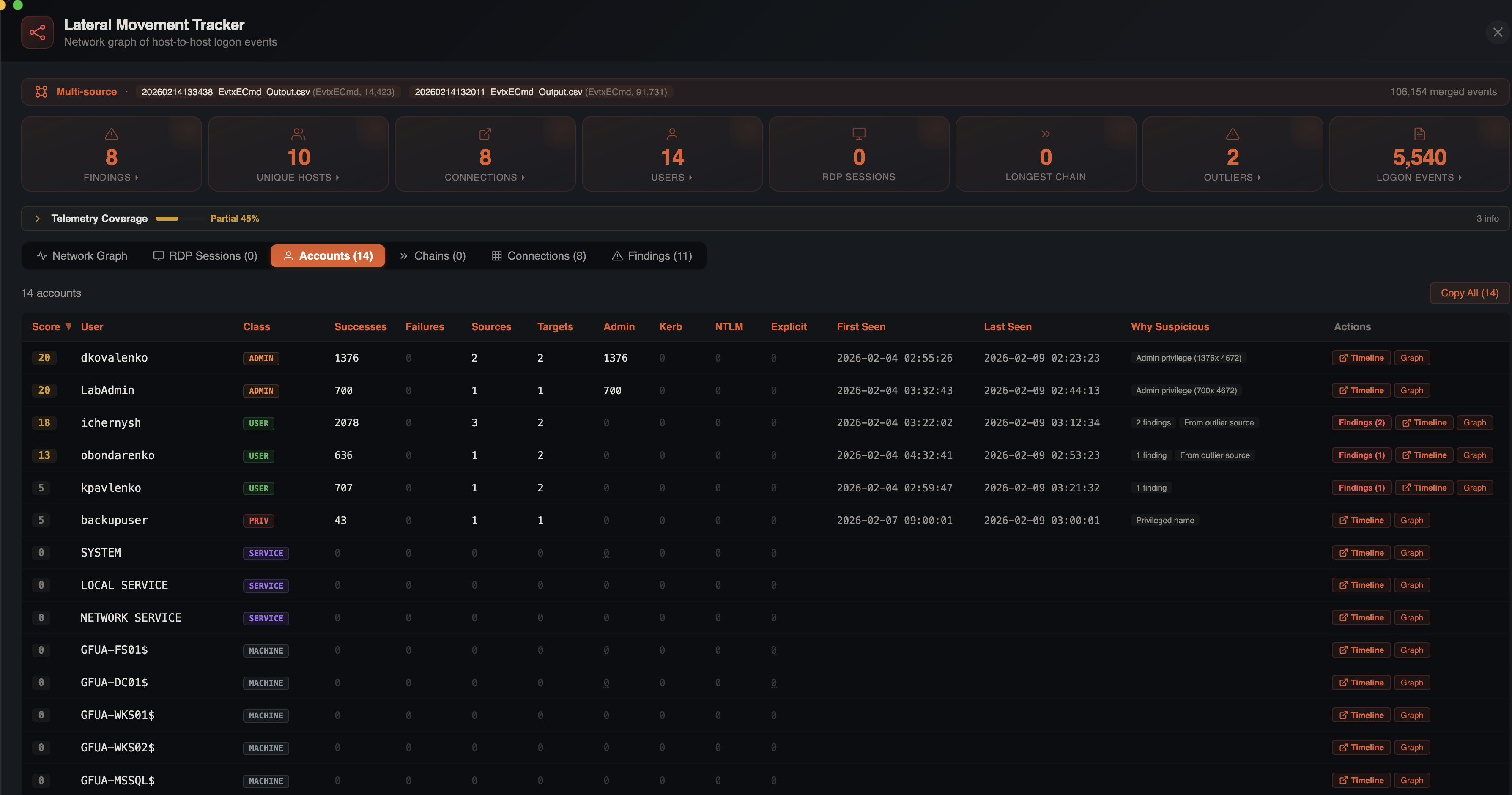Switch to the Chains (0) tab

(433, 256)
